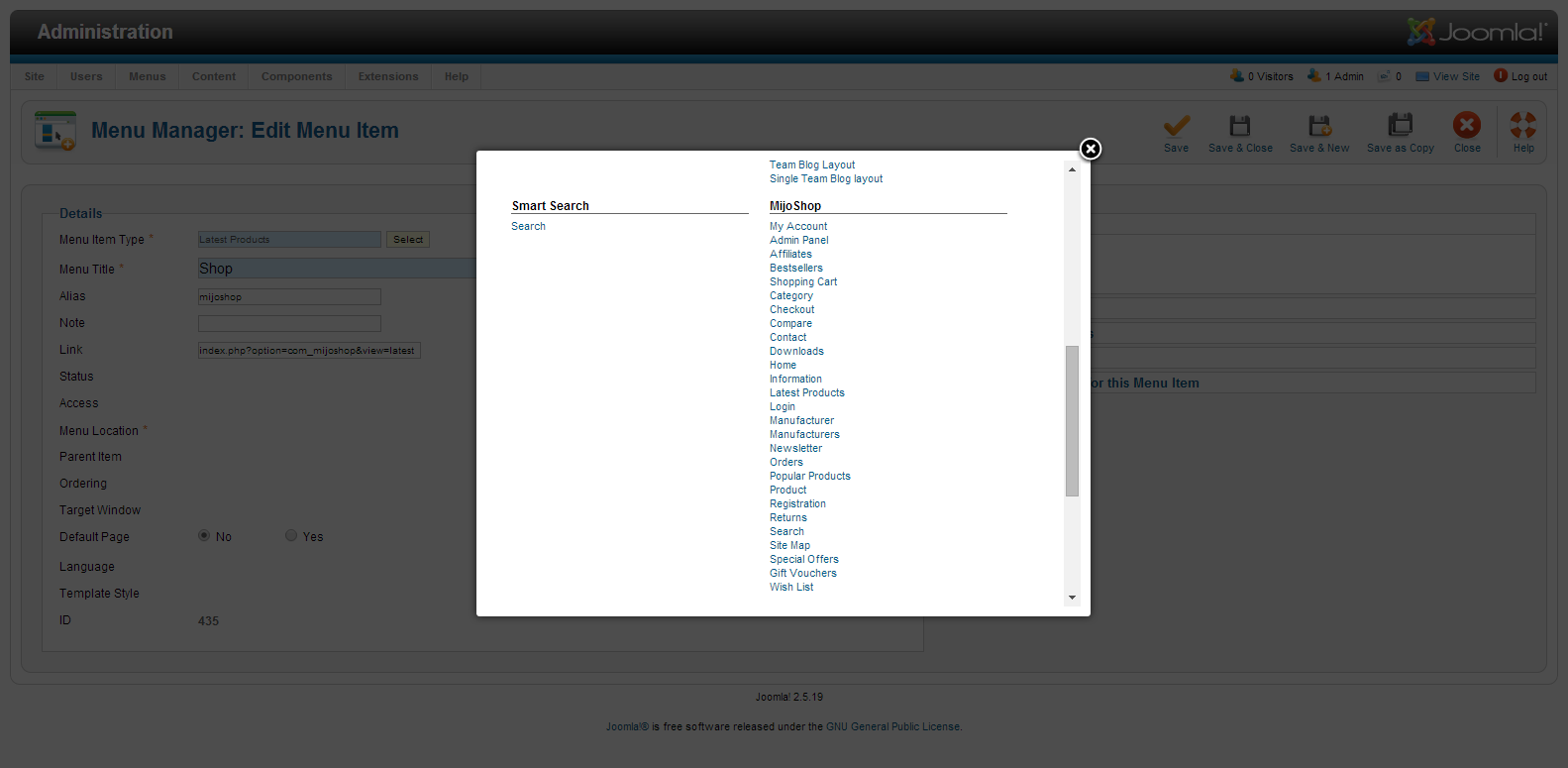Image resolution: width=1568 pixels, height=768 pixels.
Task: Select the Special Offers menu type
Action: click(x=804, y=560)
